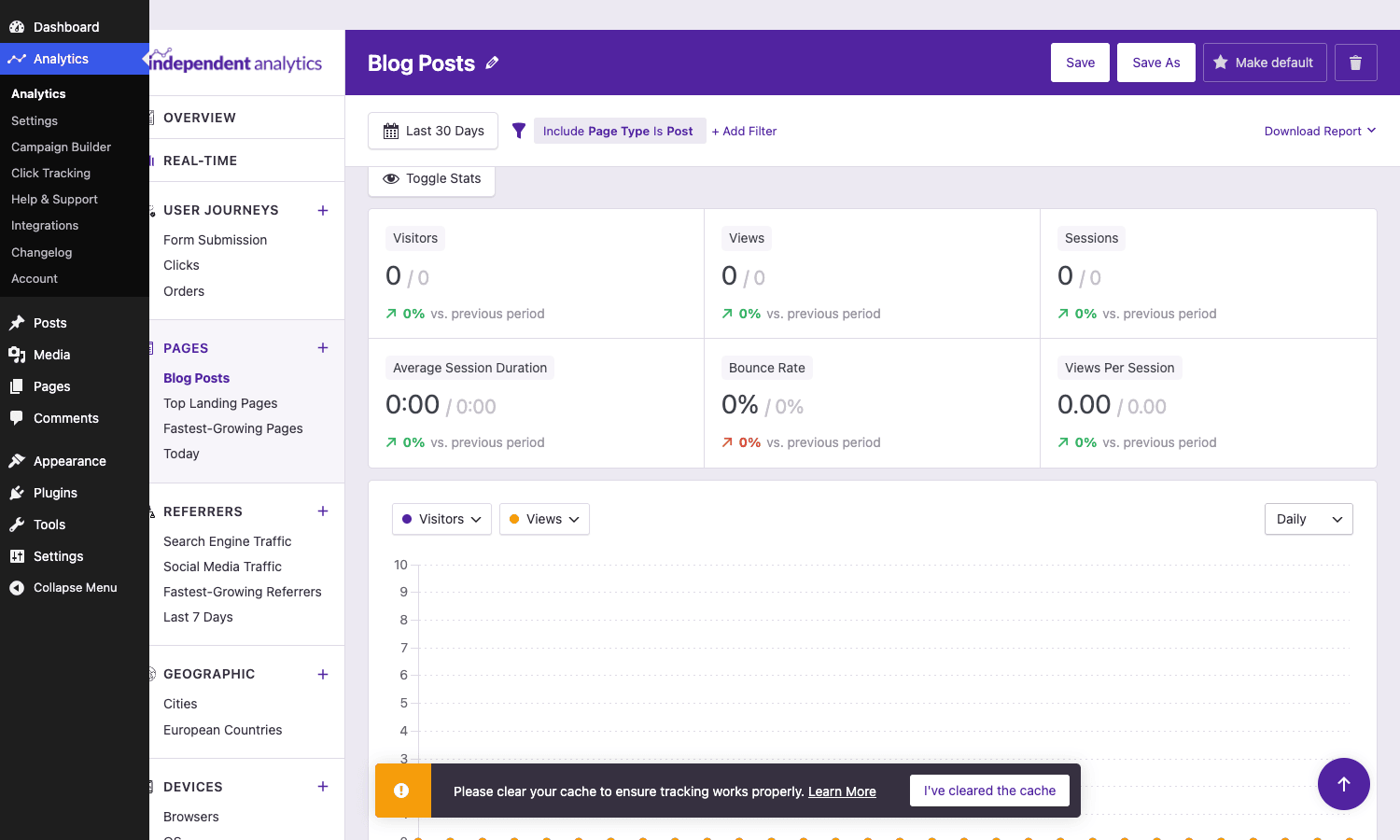Click the Pages icon in WordPress menu
Image resolution: width=1400 pixels, height=840 pixels.
[17, 386]
